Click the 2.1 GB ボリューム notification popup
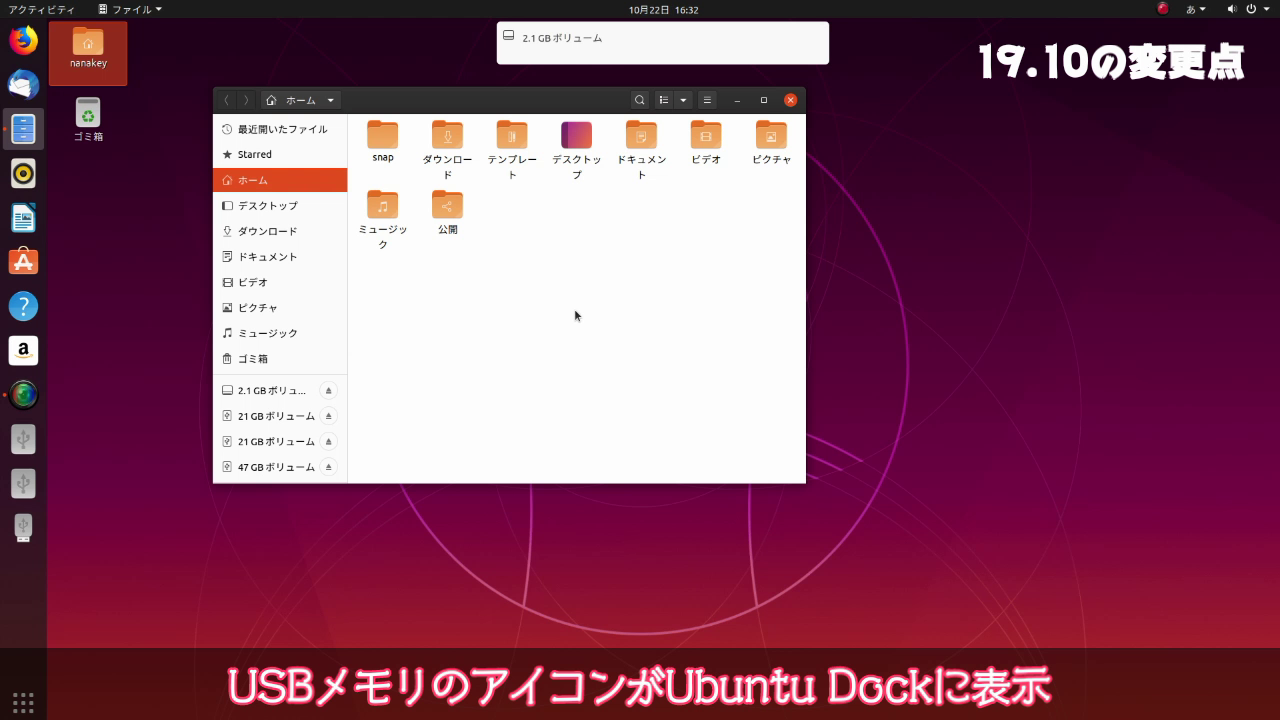The height and width of the screenshot is (720, 1280). point(663,43)
